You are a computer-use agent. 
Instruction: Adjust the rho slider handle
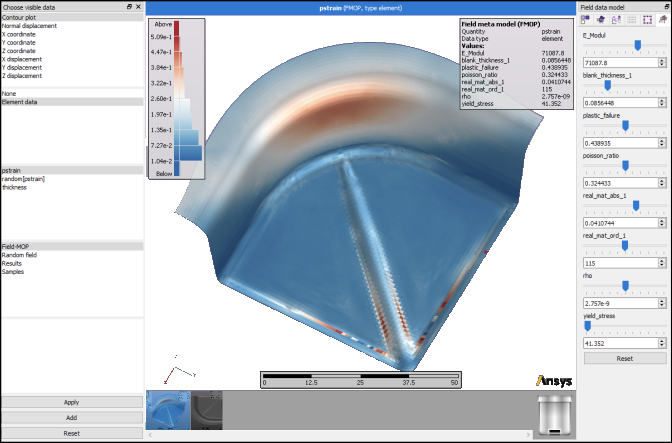click(x=625, y=286)
